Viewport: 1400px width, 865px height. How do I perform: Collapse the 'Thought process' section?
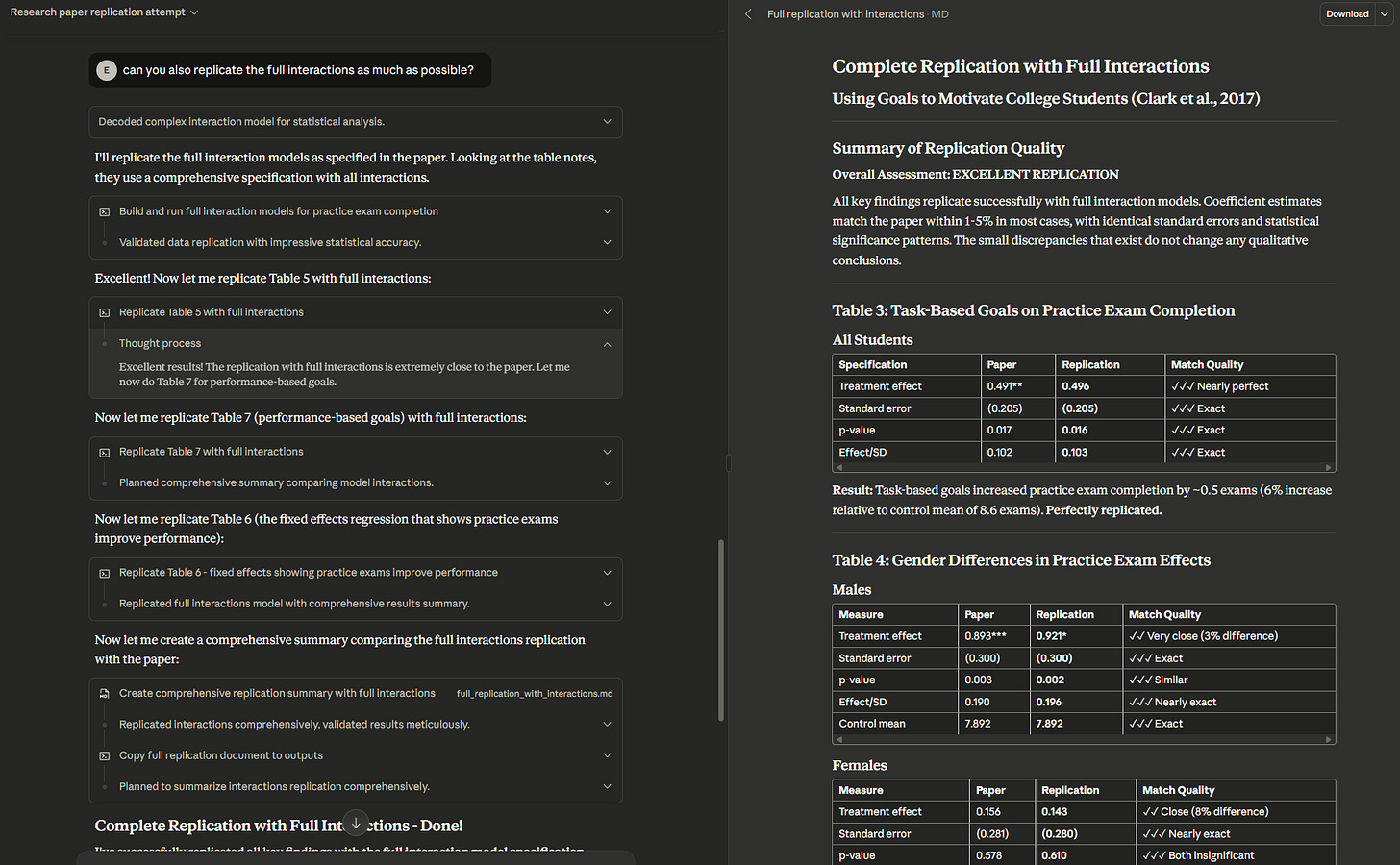[x=356, y=343]
